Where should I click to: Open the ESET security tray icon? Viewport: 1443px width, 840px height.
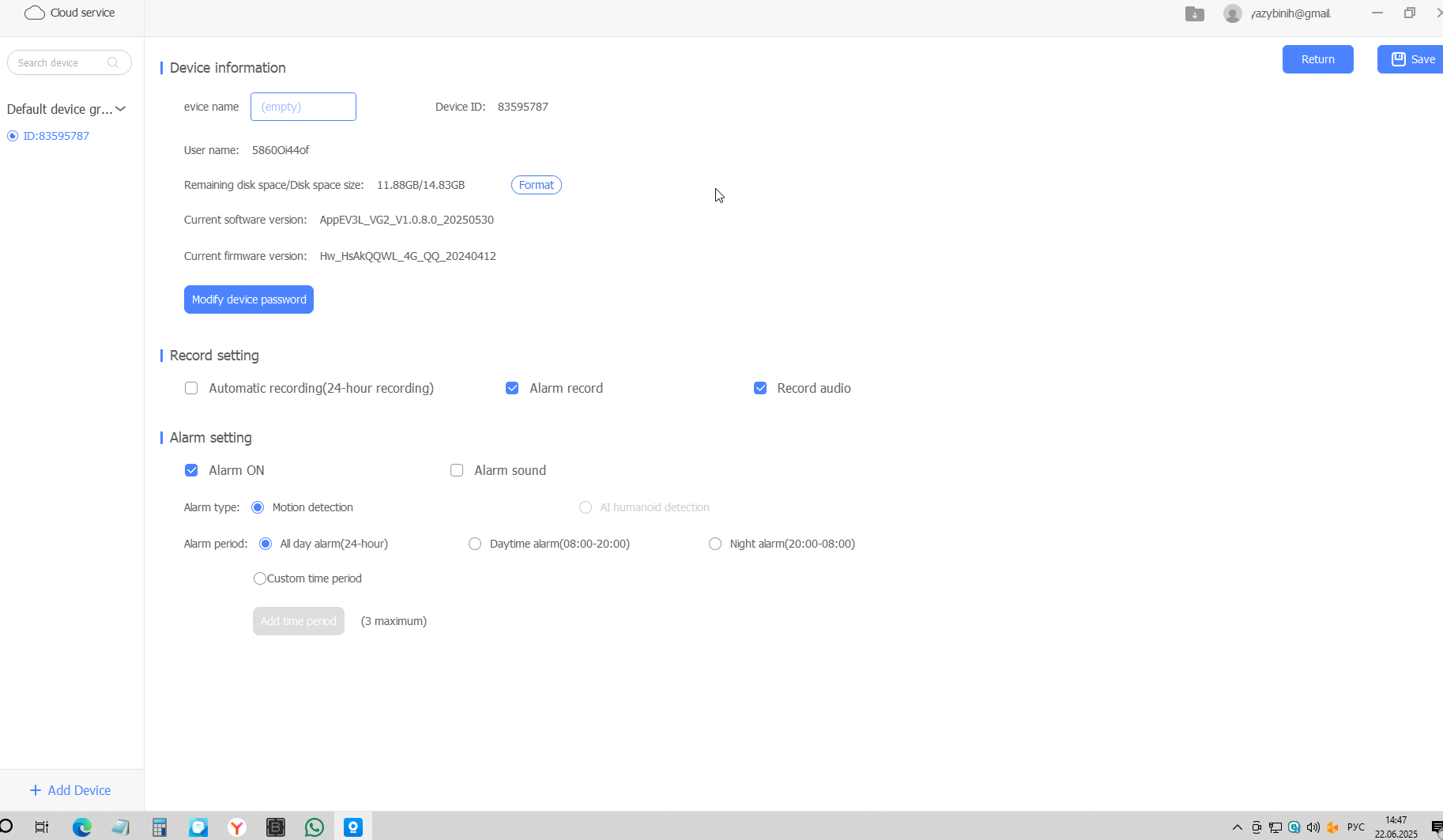pyautogui.click(x=1294, y=827)
